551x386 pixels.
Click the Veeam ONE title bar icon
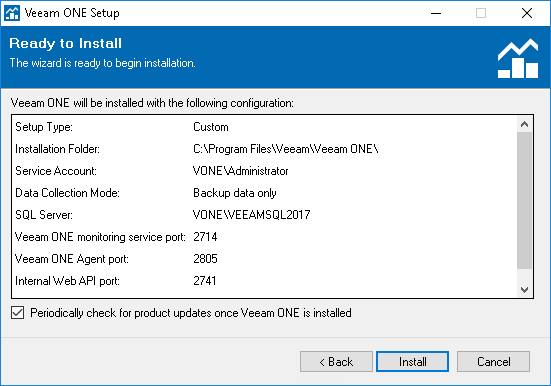[12, 13]
